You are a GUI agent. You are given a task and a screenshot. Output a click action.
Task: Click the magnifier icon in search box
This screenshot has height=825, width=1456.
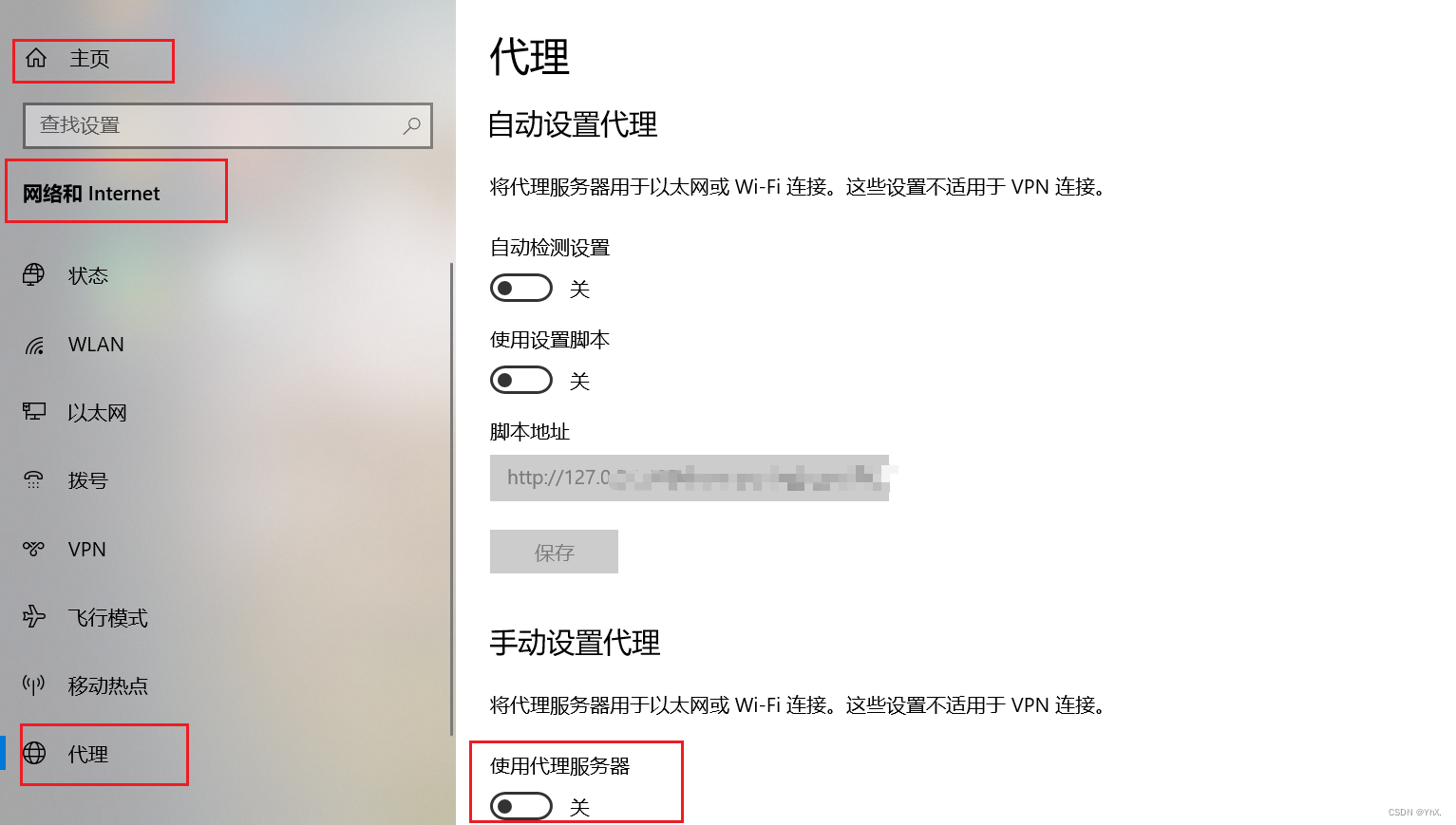411,125
